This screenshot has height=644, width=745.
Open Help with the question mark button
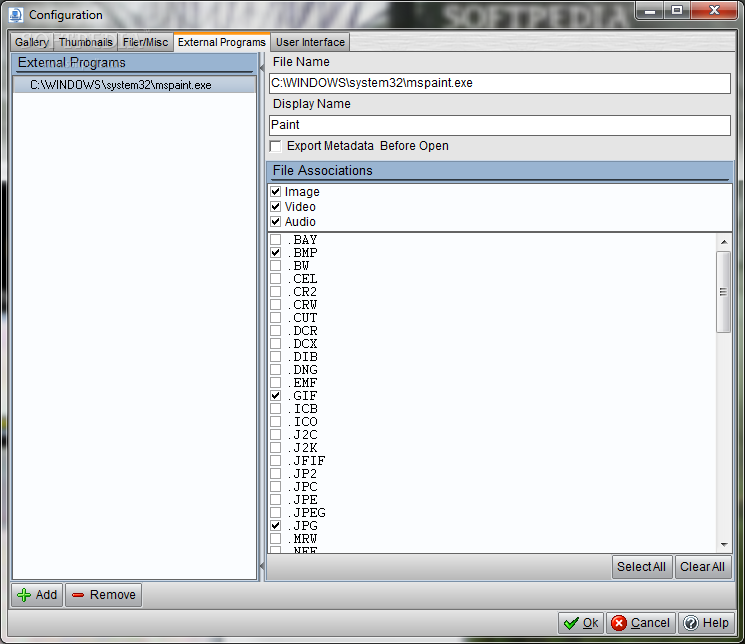coord(707,623)
